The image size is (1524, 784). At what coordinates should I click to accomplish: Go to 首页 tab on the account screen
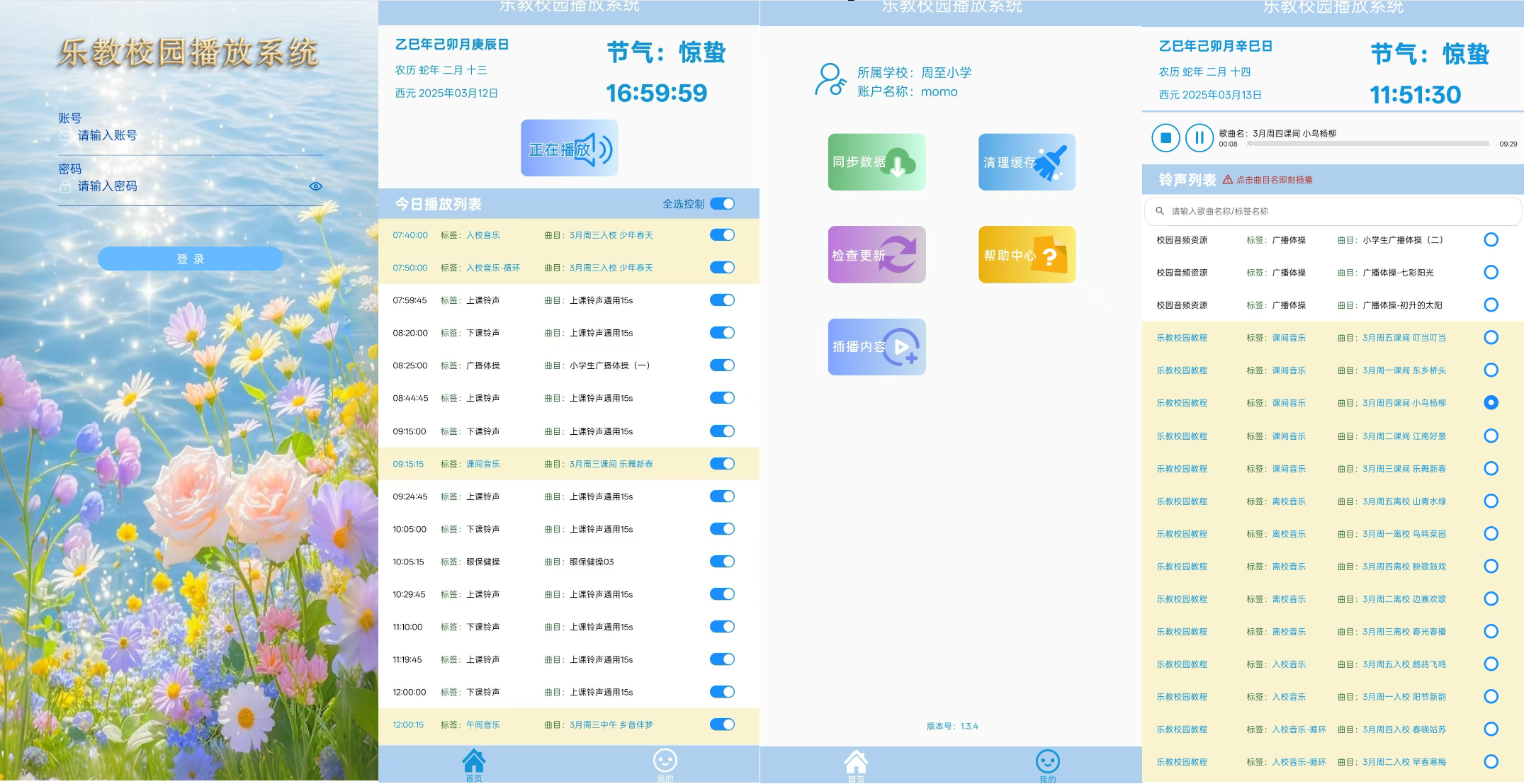[856, 763]
